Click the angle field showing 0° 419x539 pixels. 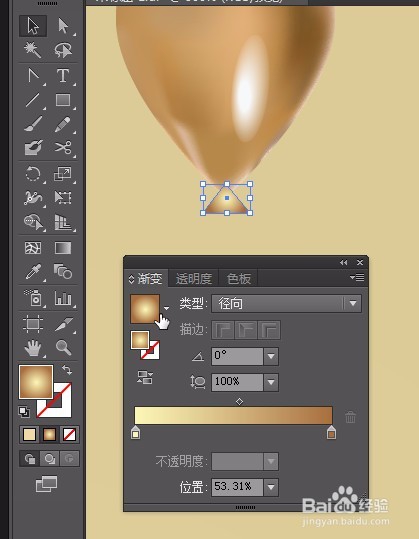(x=237, y=356)
